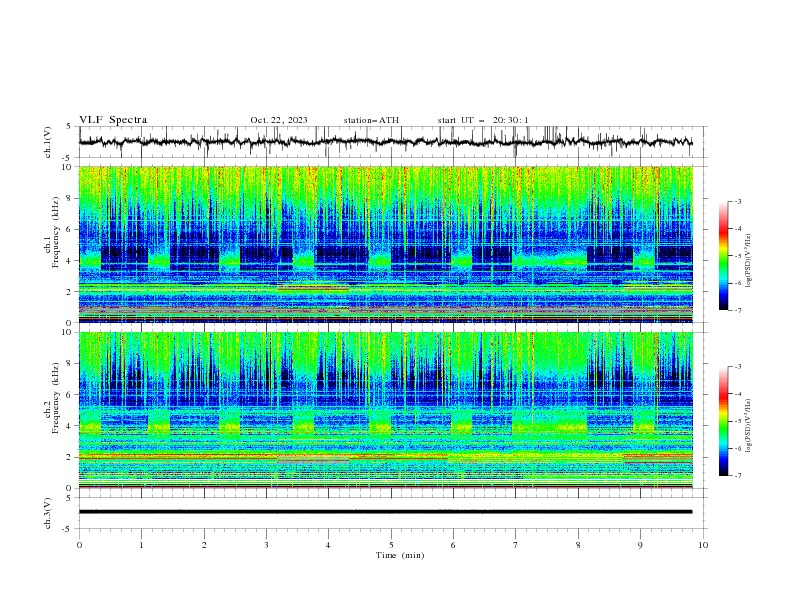
Task: Click time axis tick label "4"
Action: [x=329, y=545]
